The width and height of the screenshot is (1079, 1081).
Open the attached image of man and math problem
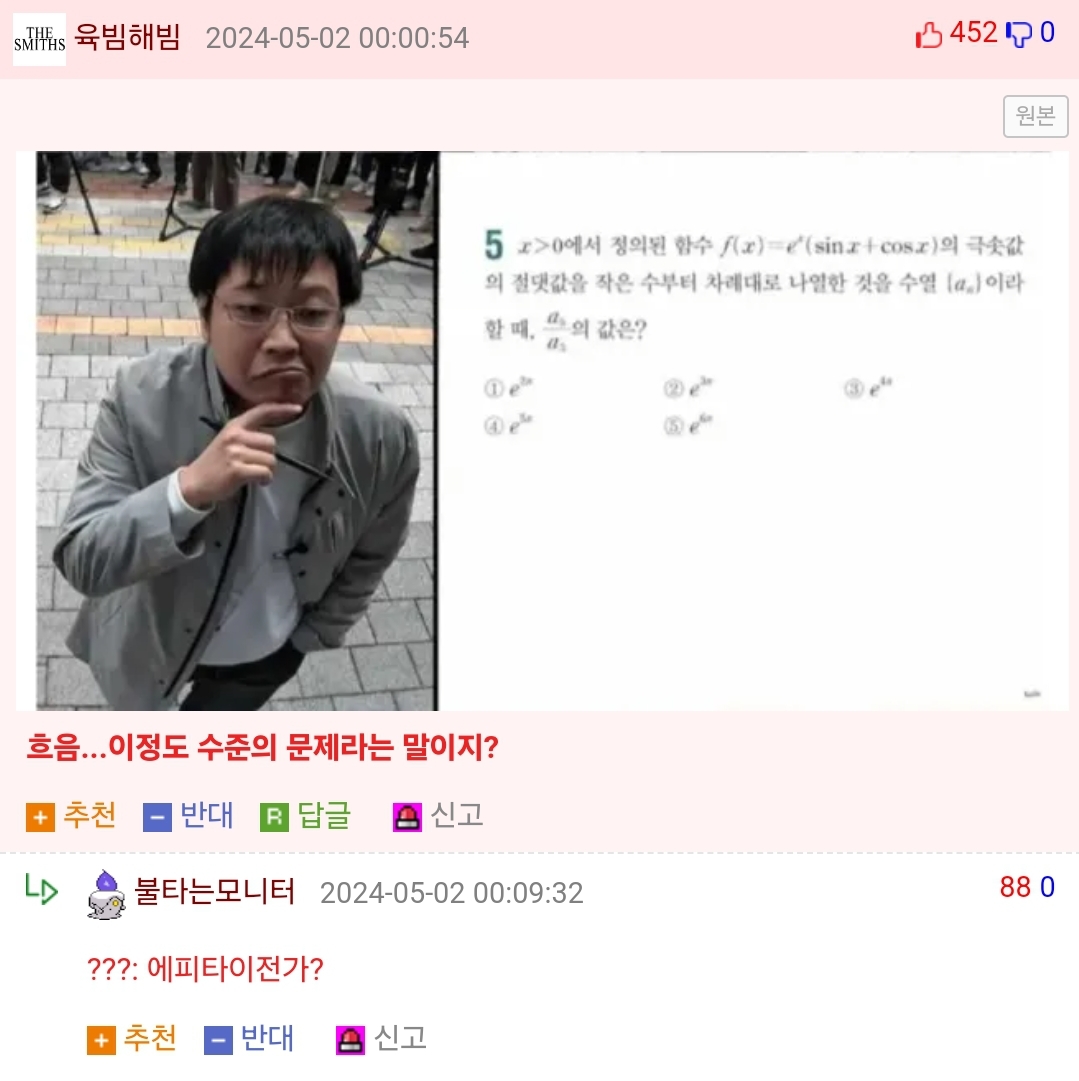pyautogui.click(x=542, y=431)
